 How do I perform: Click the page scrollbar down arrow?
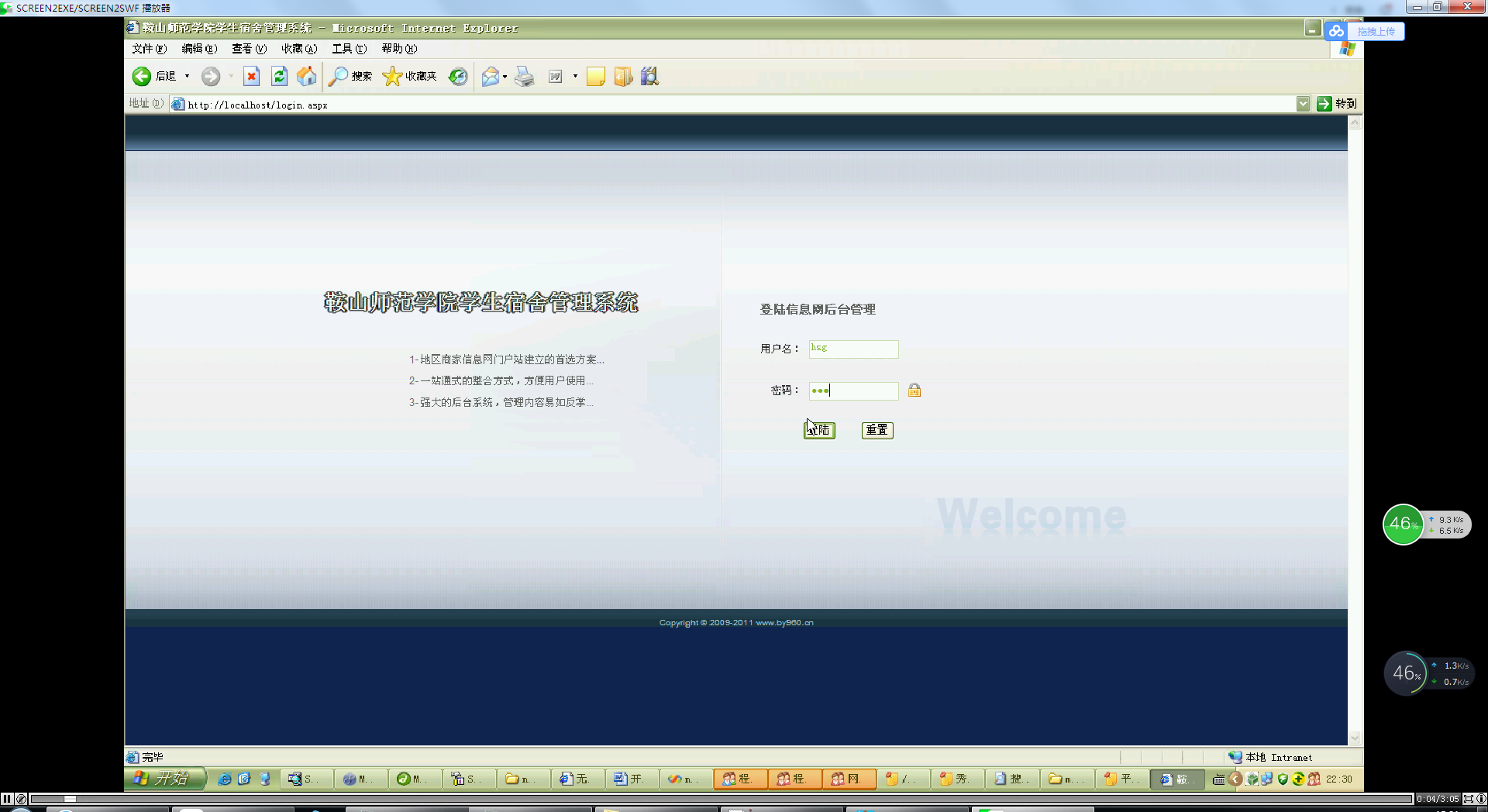[x=1355, y=738]
